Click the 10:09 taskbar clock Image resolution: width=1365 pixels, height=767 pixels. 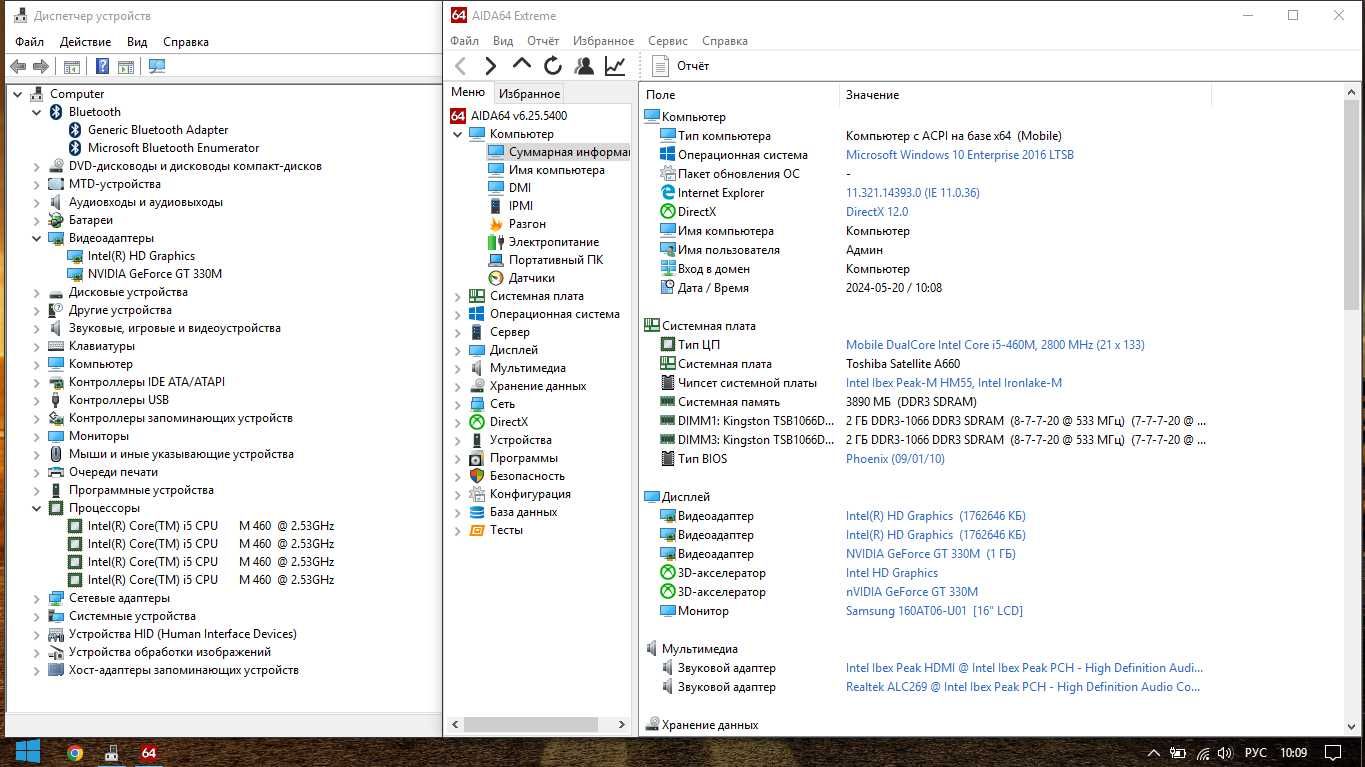coord(1293,753)
